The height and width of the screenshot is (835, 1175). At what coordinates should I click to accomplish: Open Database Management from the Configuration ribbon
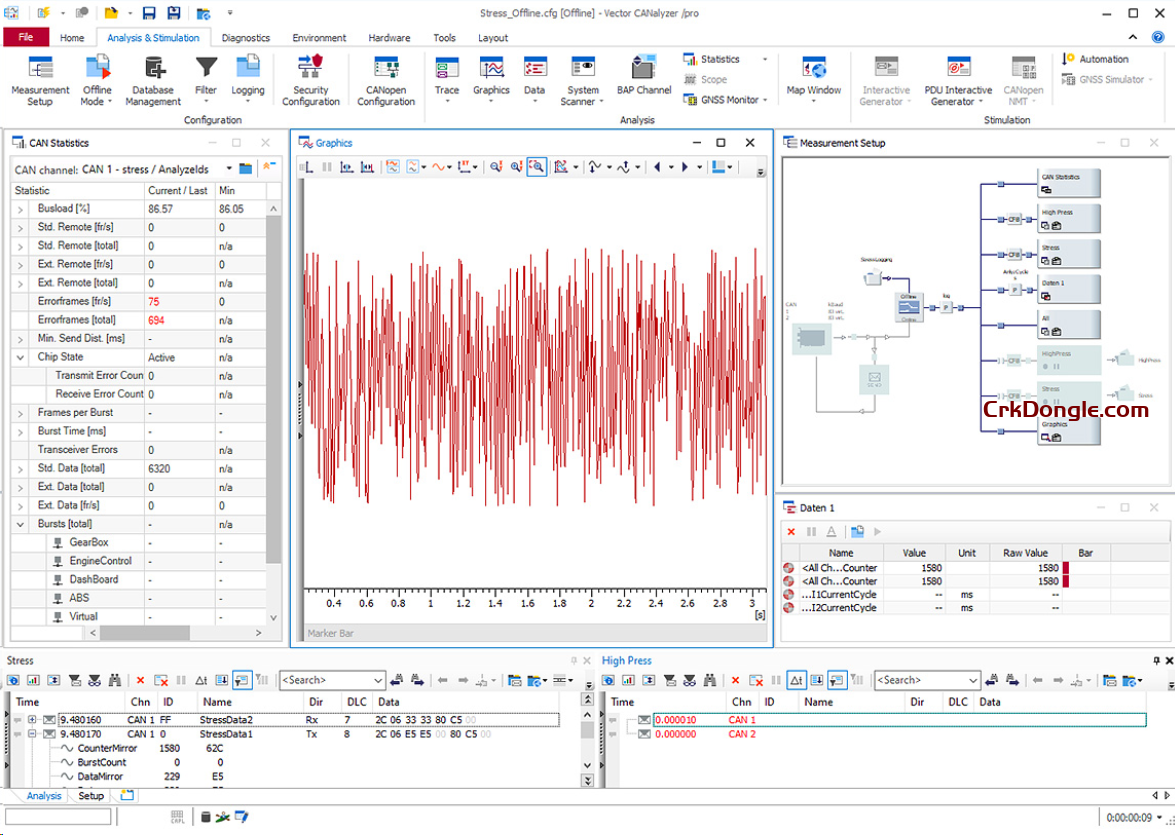click(x=152, y=82)
